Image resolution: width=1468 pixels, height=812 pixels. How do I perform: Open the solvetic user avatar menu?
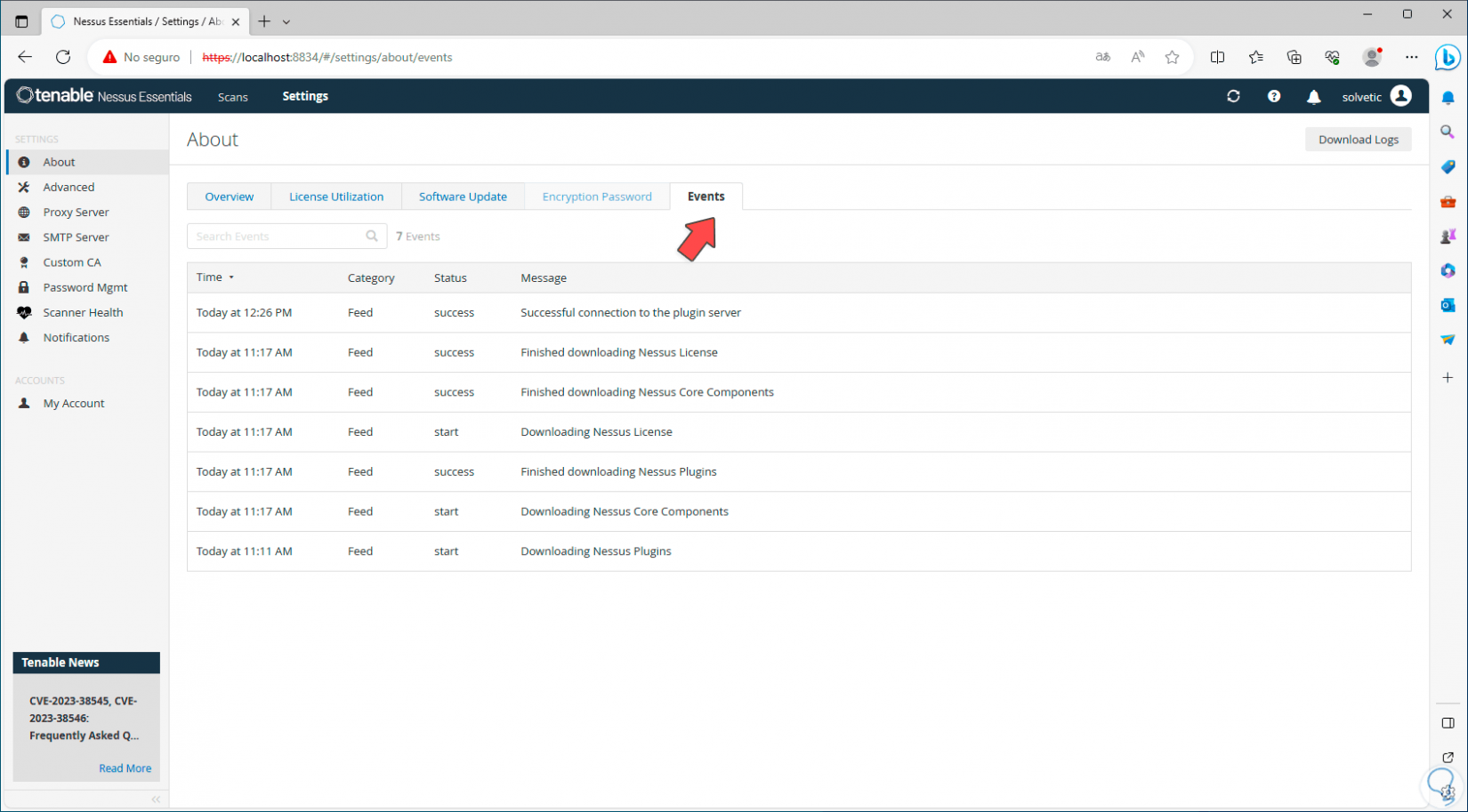1401,96
